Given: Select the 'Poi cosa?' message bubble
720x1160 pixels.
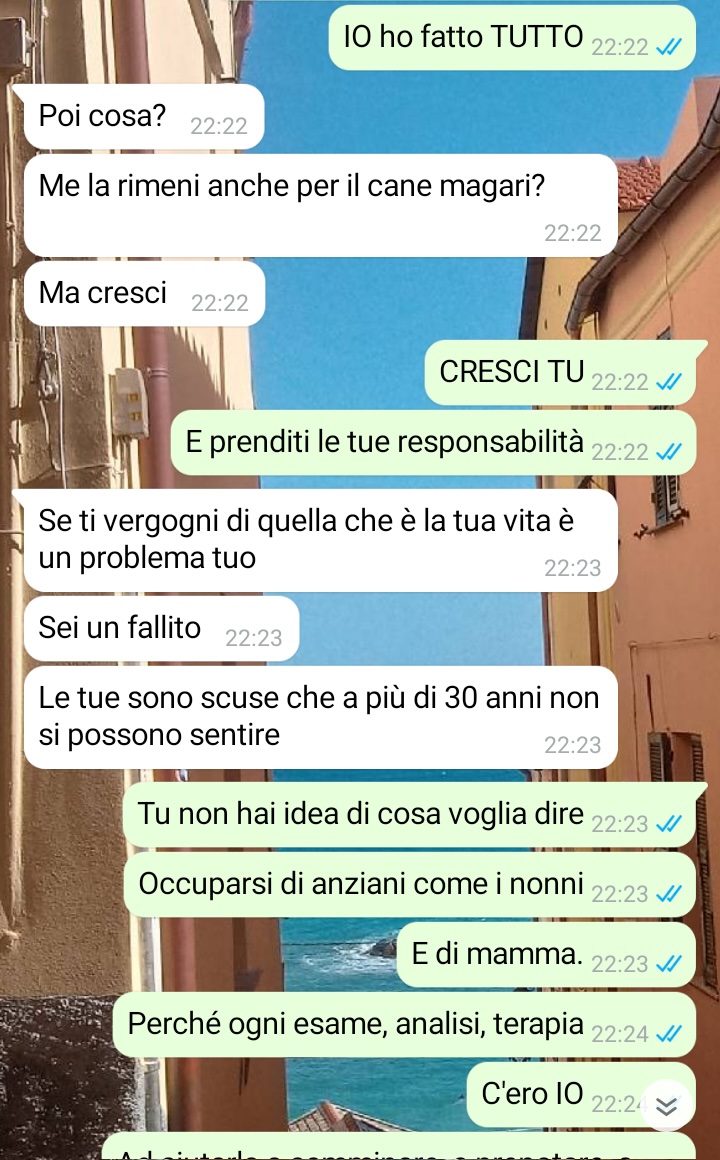Looking at the screenshot, I should [144, 117].
